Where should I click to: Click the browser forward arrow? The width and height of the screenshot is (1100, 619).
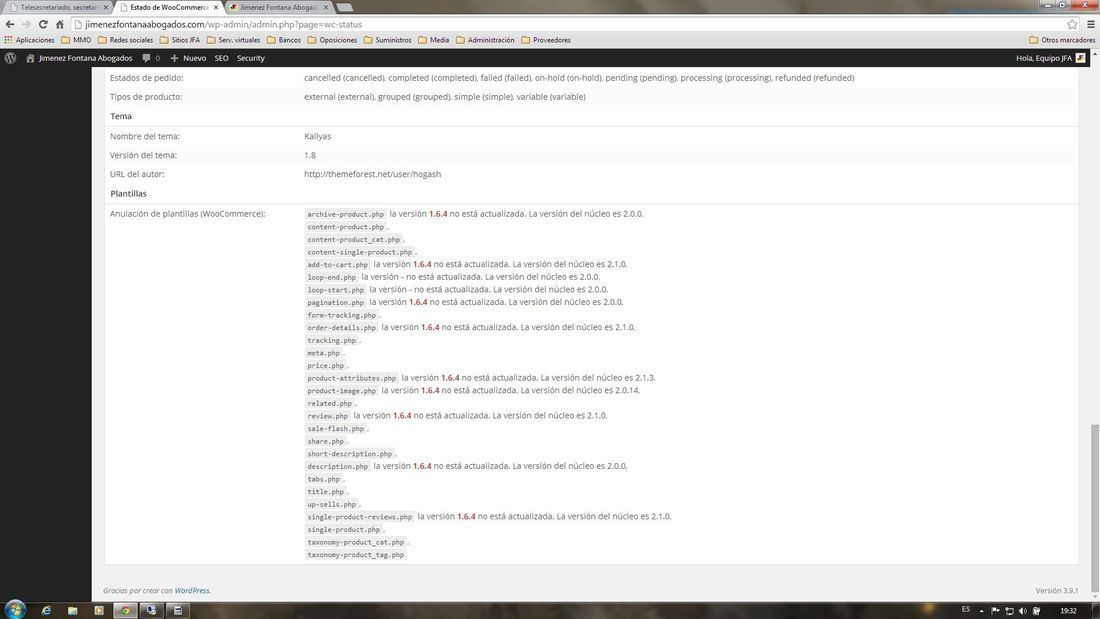[27, 24]
